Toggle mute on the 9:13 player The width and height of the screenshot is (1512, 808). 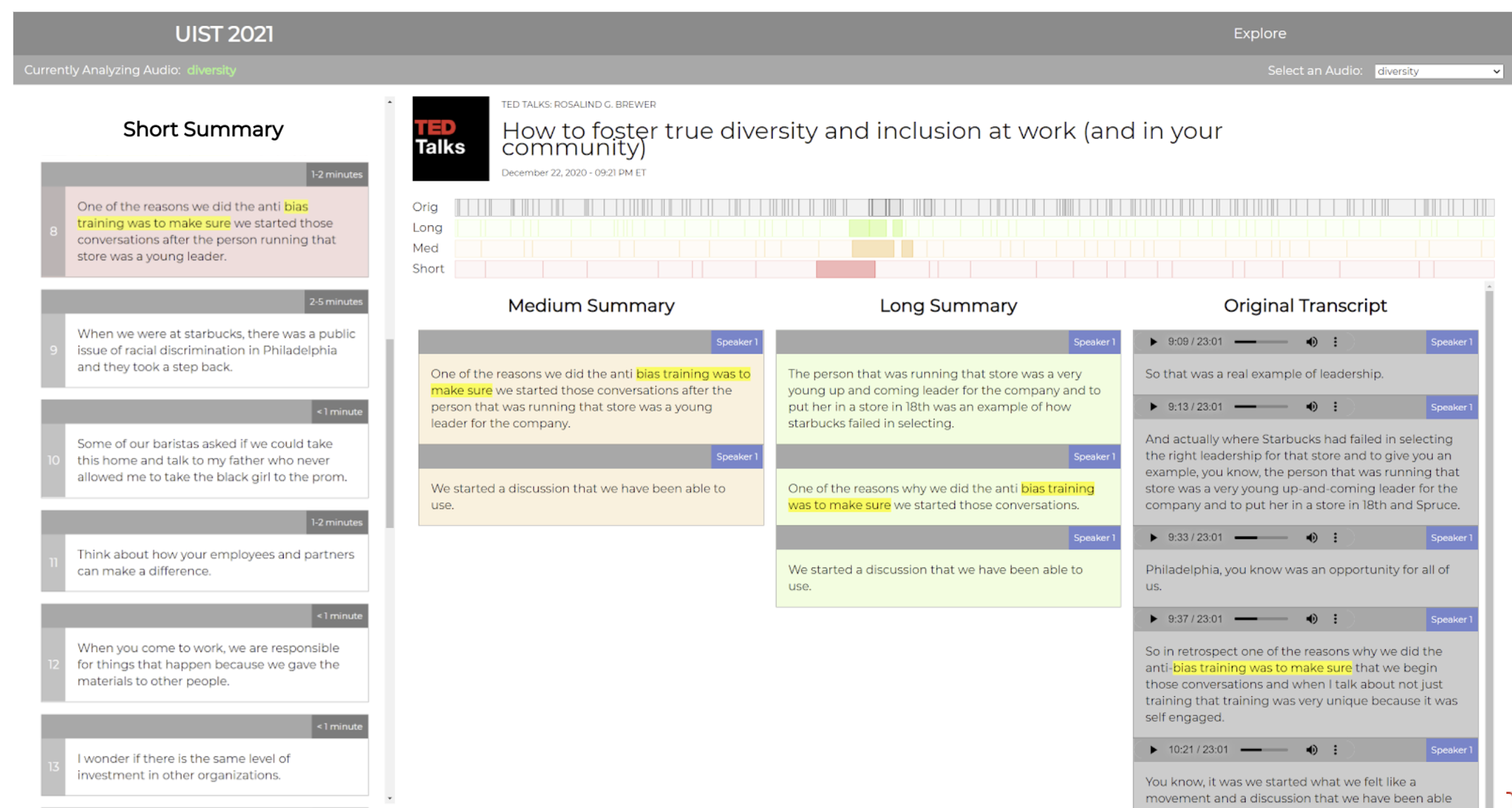click(1312, 407)
